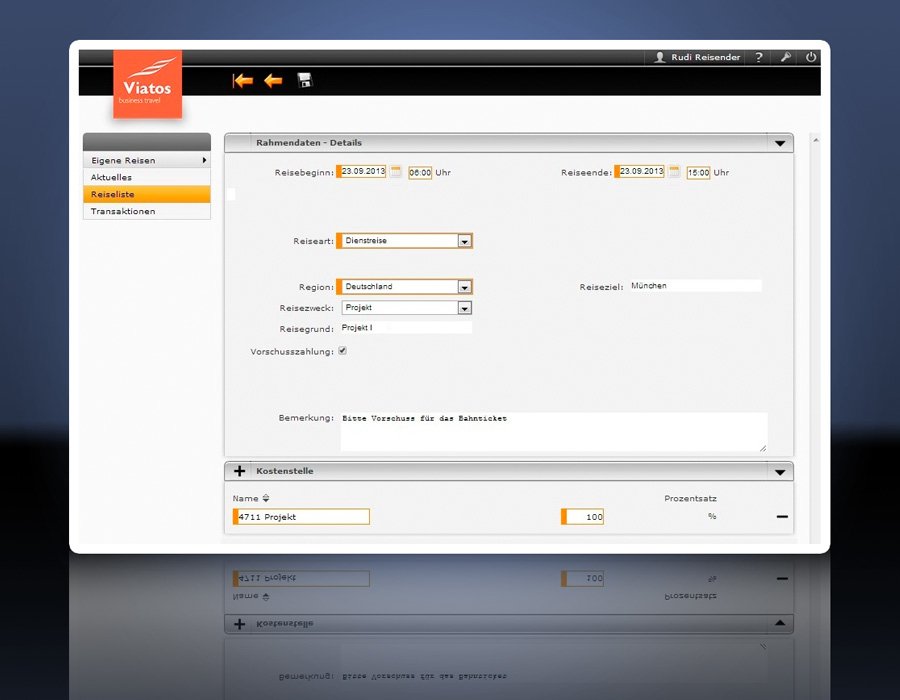Toggle the Vorschusszahlung checkbox
The image size is (900, 700).
pyautogui.click(x=343, y=351)
